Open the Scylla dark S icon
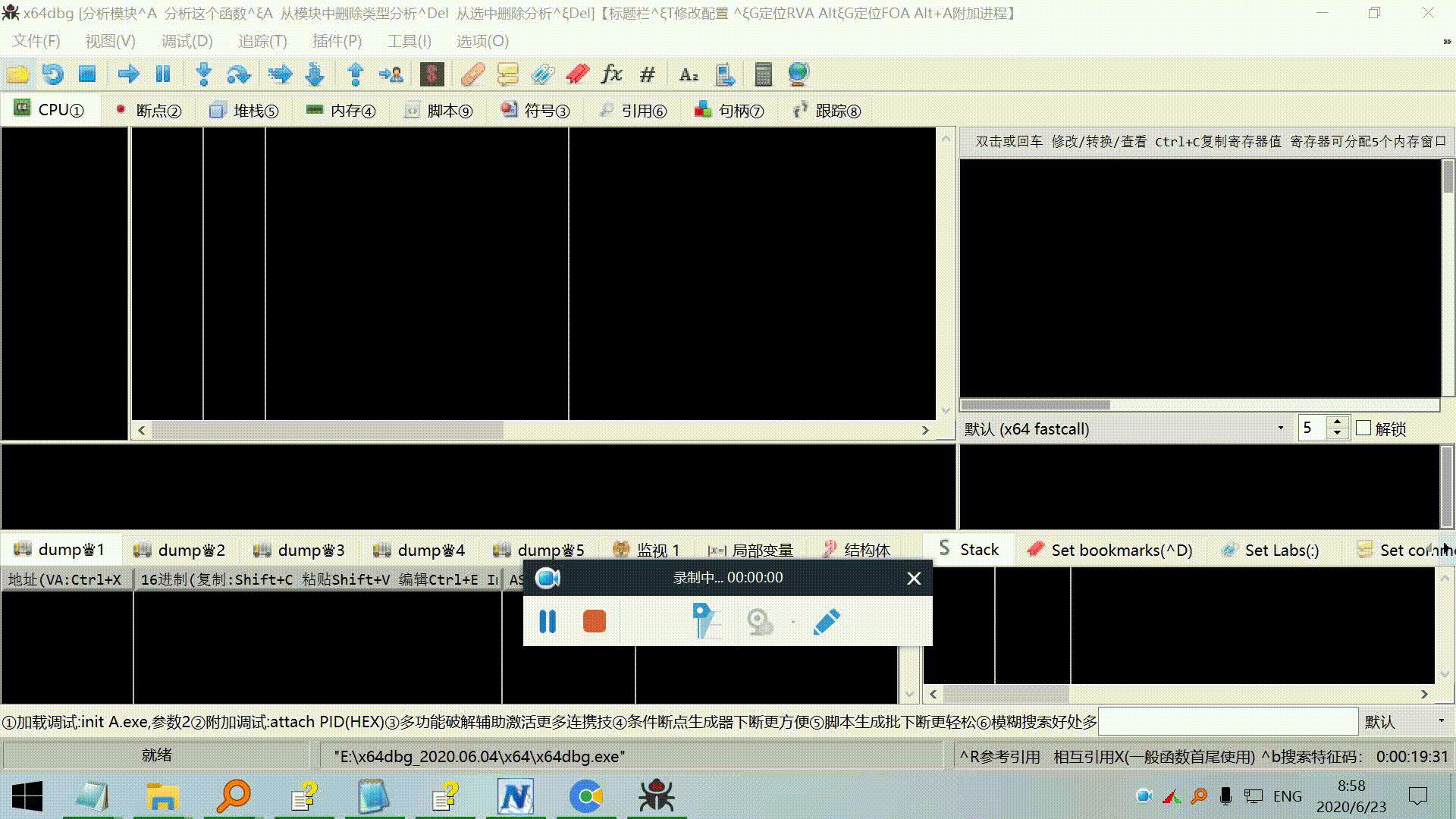This screenshot has height=819, width=1456. (x=431, y=74)
